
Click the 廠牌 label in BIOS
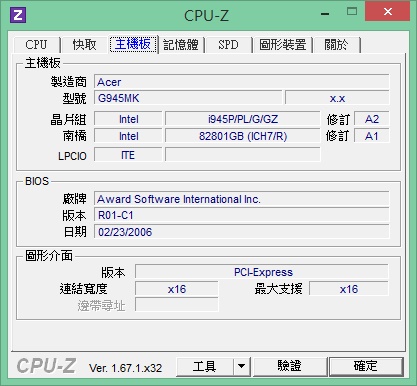74,199
